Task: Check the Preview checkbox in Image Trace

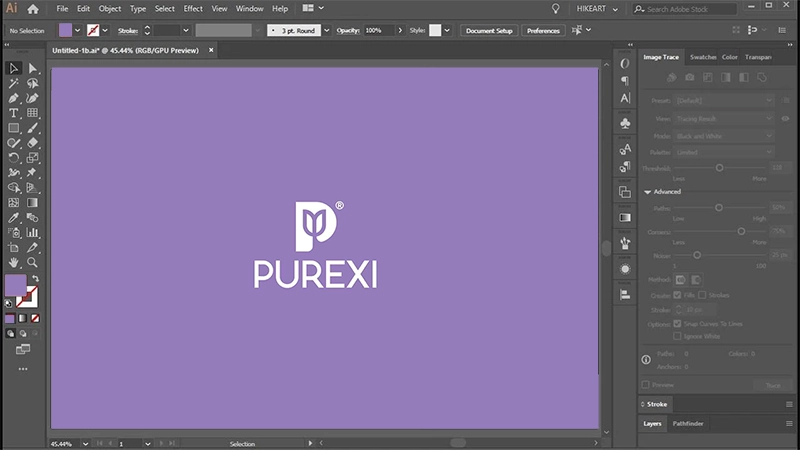Action: 645,384
